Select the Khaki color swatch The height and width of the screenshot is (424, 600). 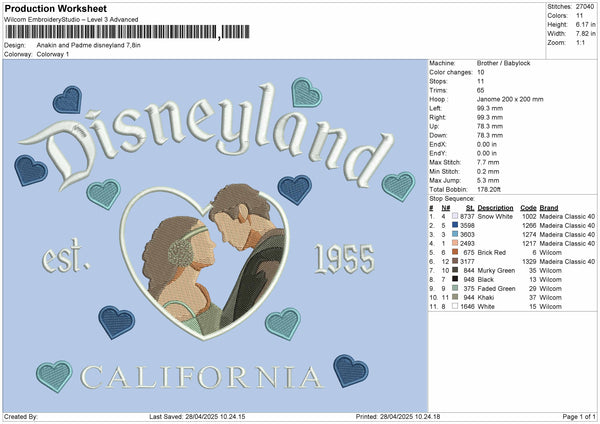click(x=455, y=297)
